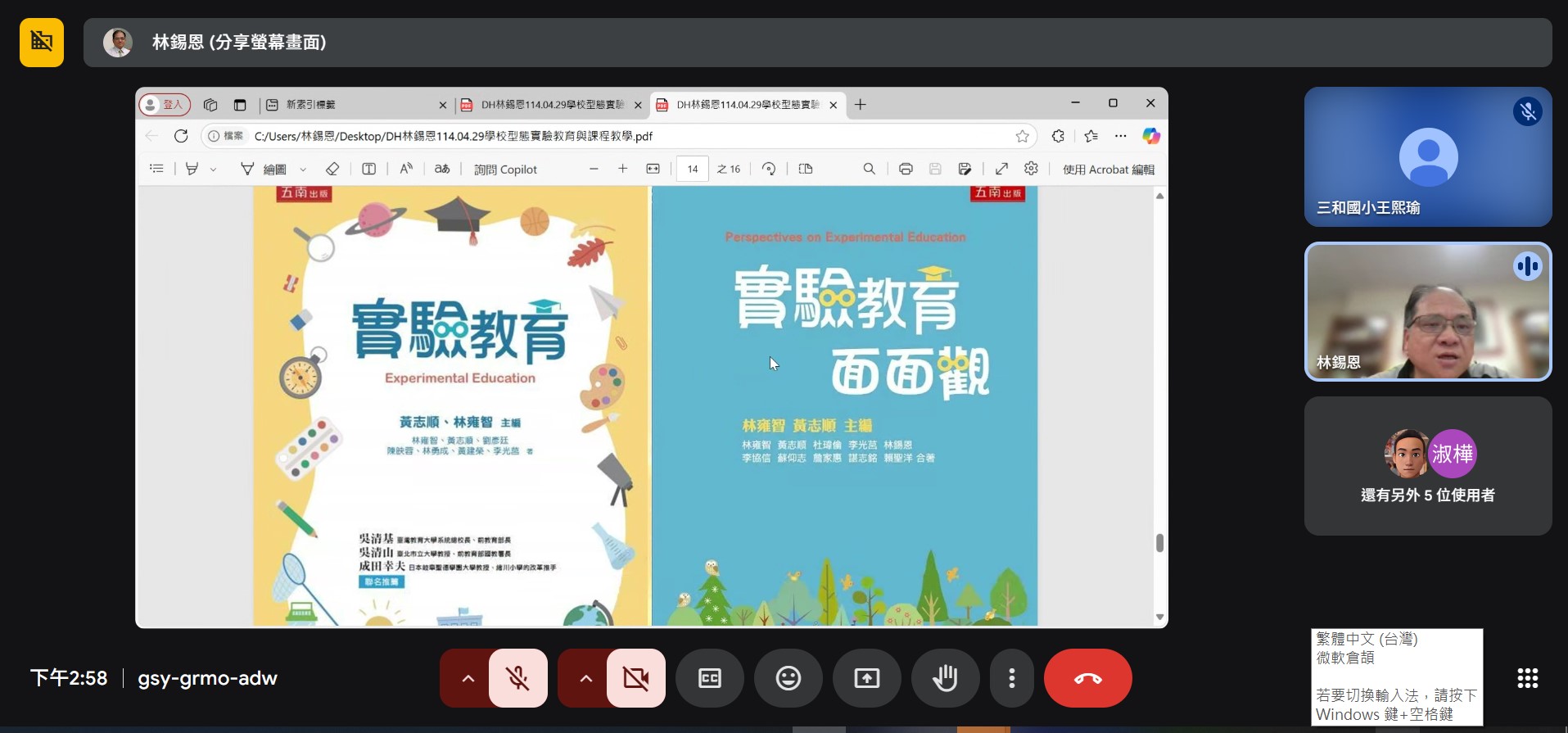Image resolution: width=1568 pixels, height=733 pixels.
Task: Stop presenting with the yellow top-left icon
Action: pyautogui.click(x=42, y=43)
